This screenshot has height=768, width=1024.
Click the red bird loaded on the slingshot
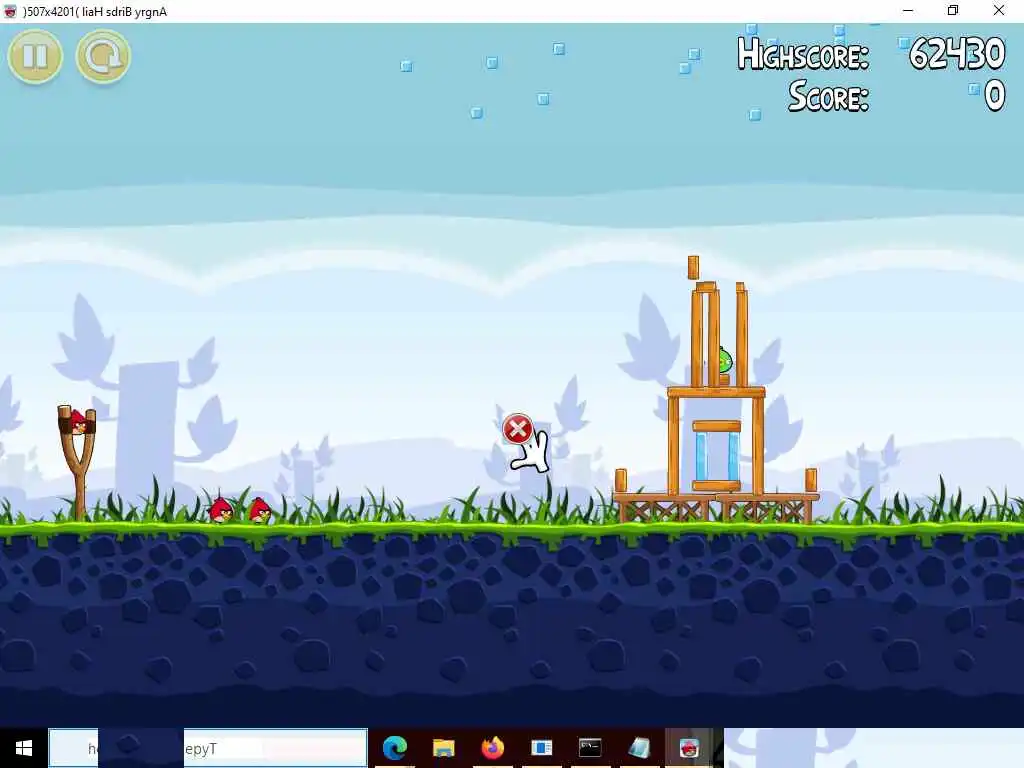point(78,422)
